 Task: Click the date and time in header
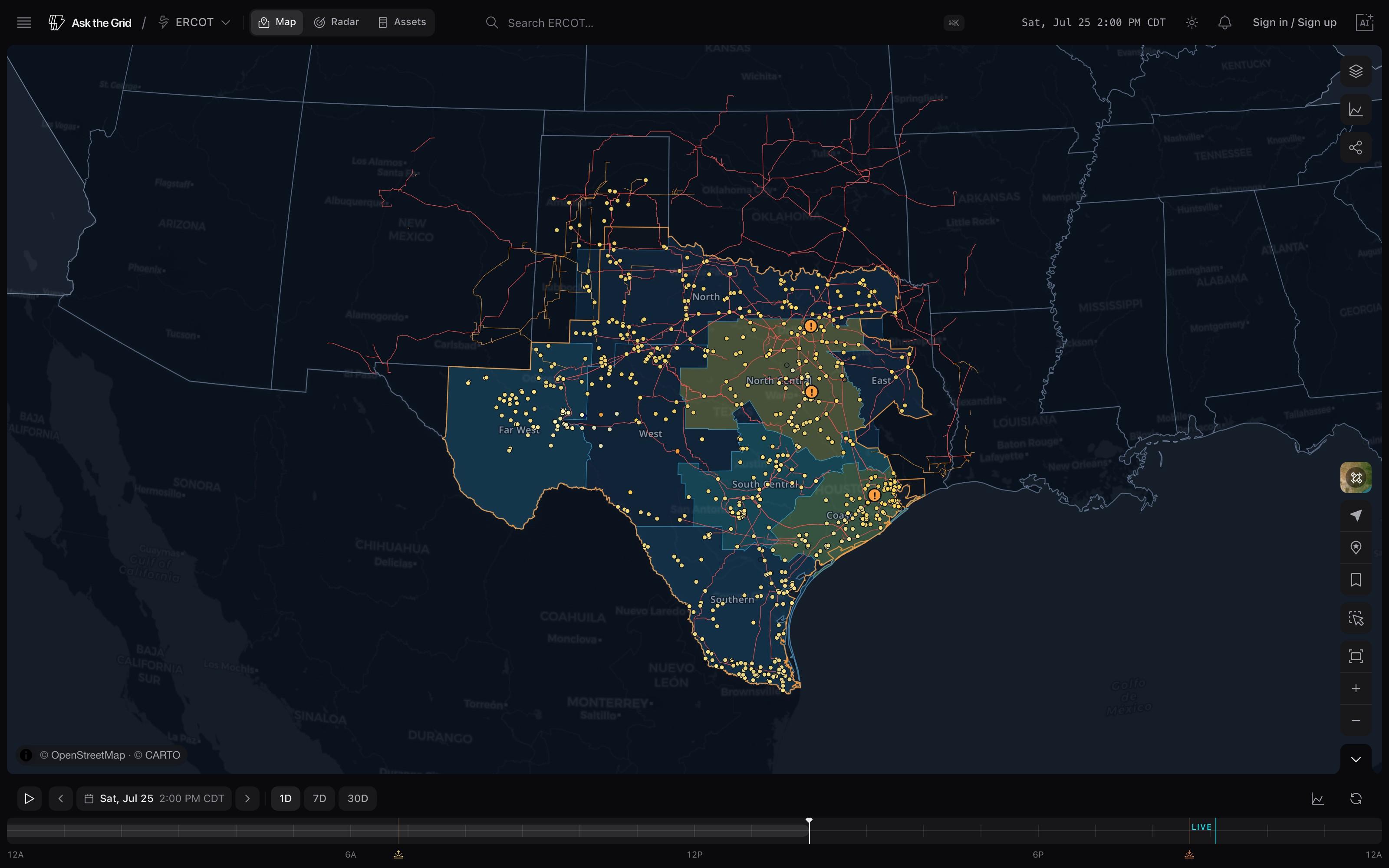point(1093,23)
